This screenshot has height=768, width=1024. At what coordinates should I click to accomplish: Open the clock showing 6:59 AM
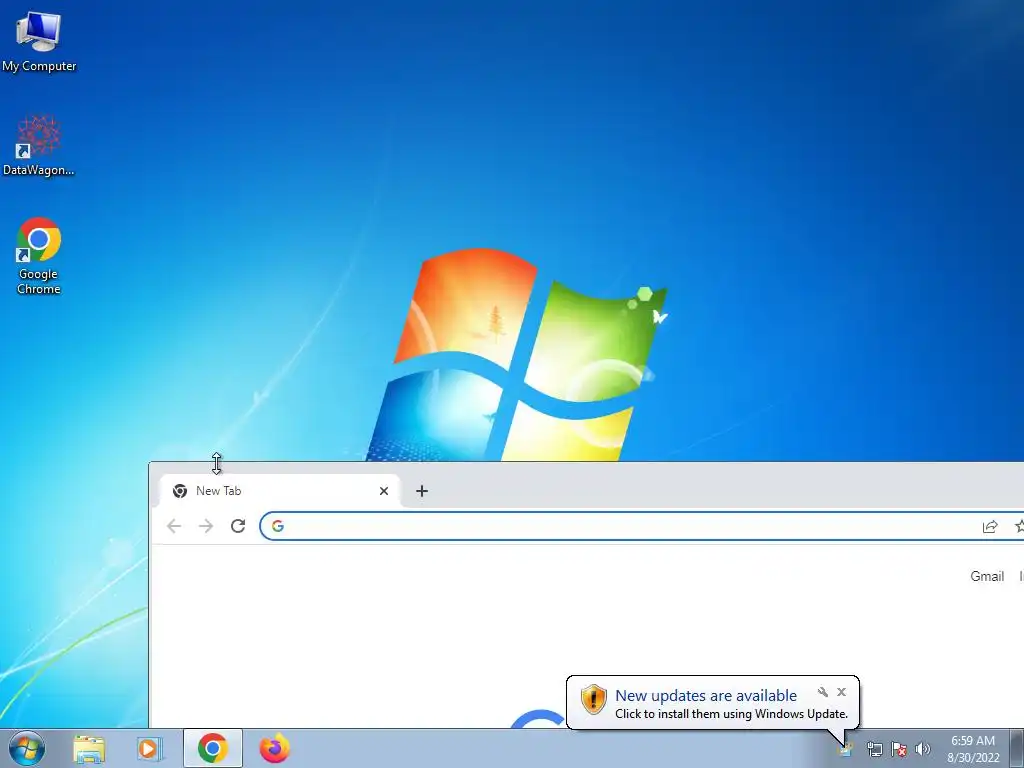point(973,748)
